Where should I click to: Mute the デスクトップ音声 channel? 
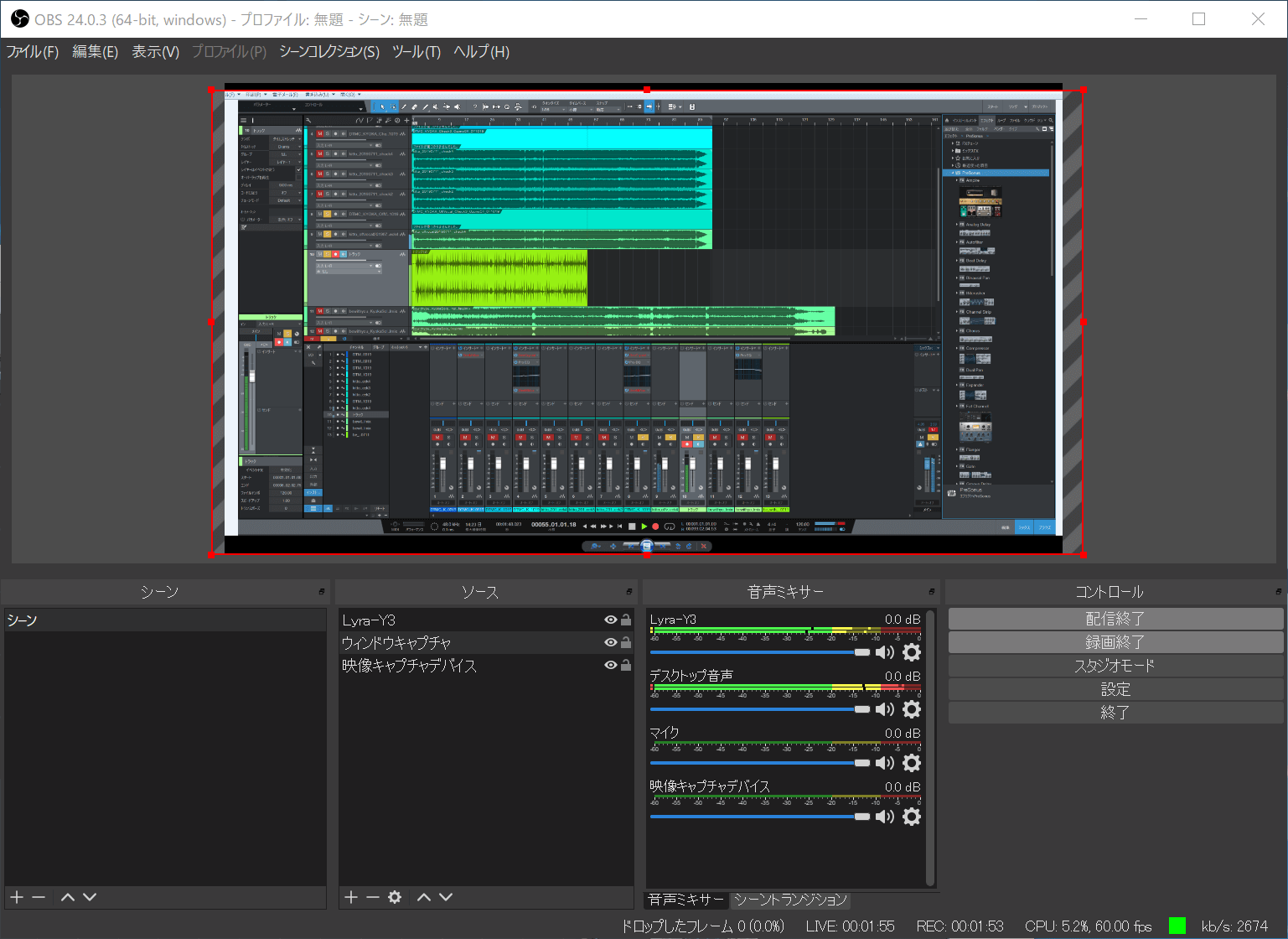click(885, 709)
